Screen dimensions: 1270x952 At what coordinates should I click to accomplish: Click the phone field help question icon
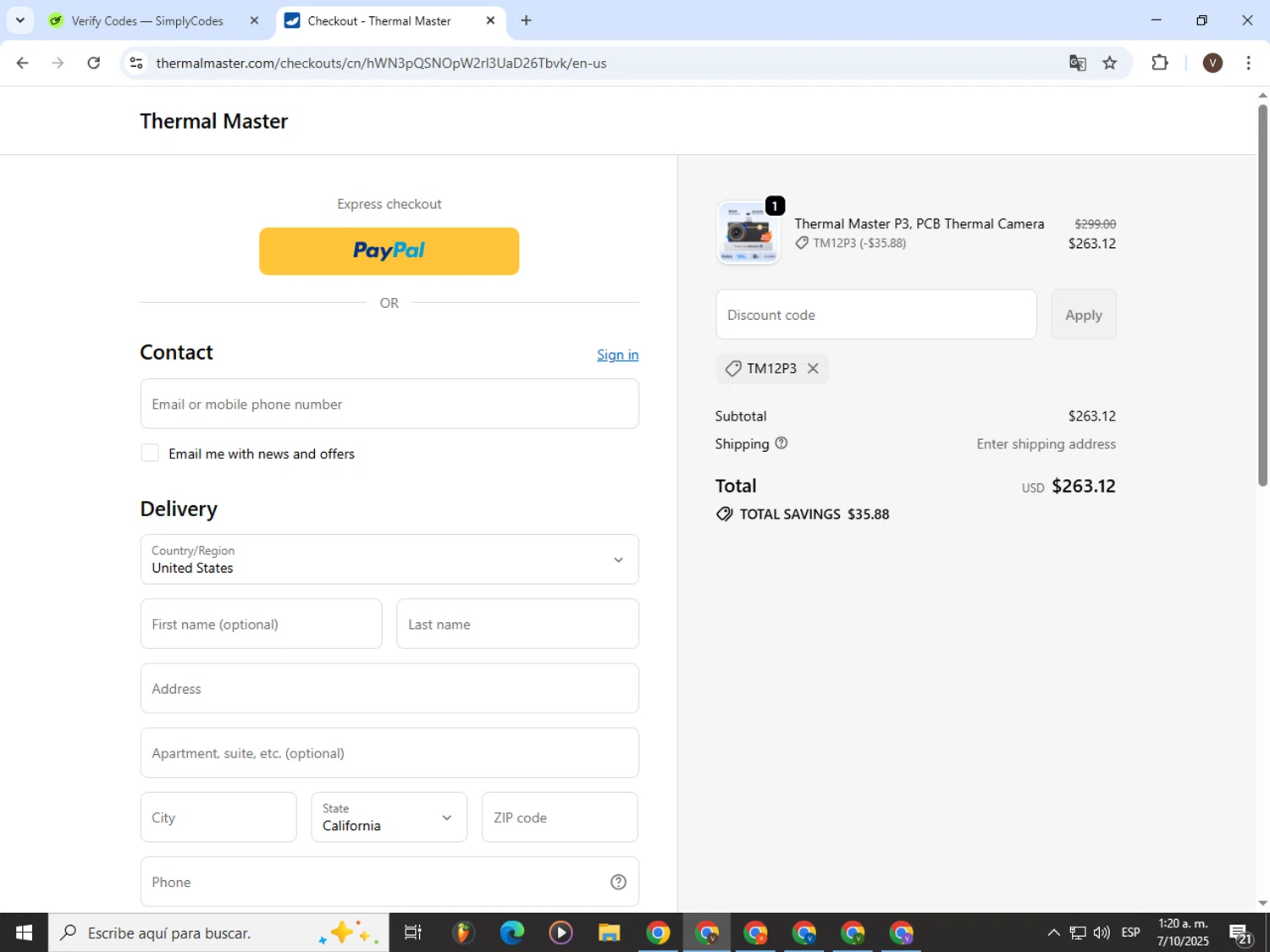618,882
